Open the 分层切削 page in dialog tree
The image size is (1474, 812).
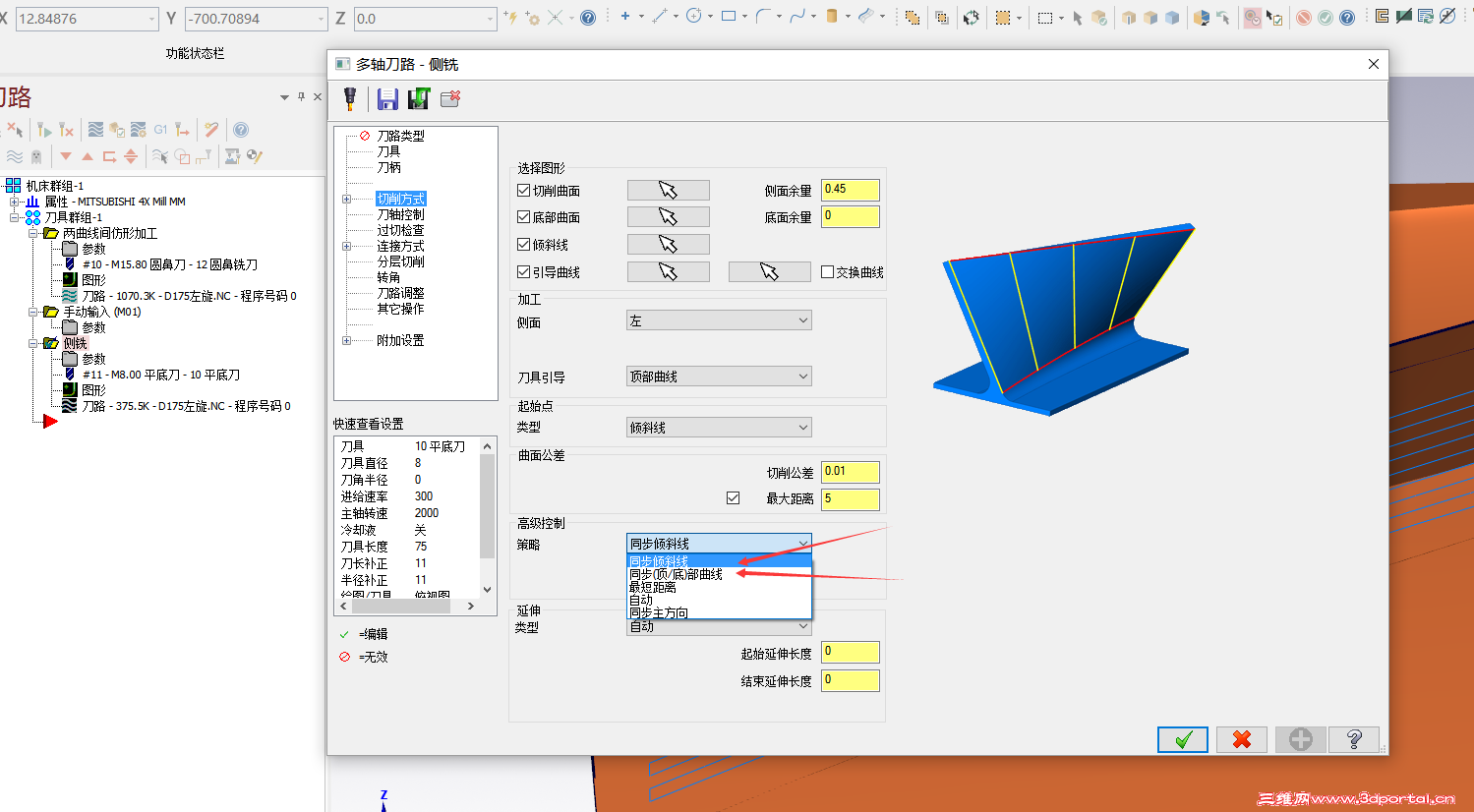point(400,261)
